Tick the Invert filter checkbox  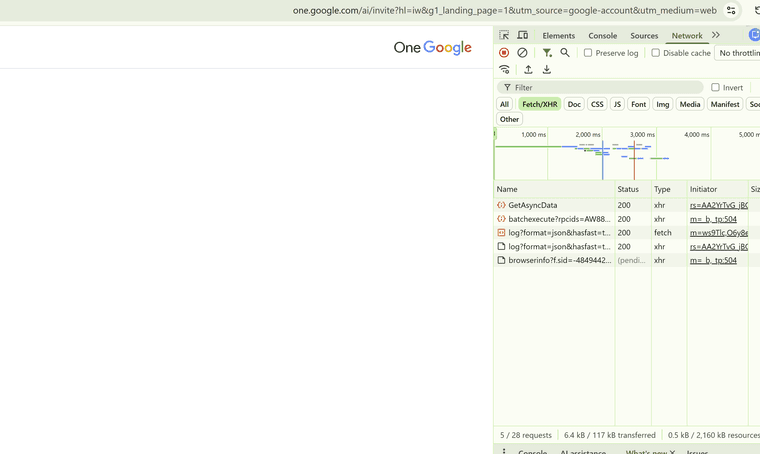click(x=716, y=88)
